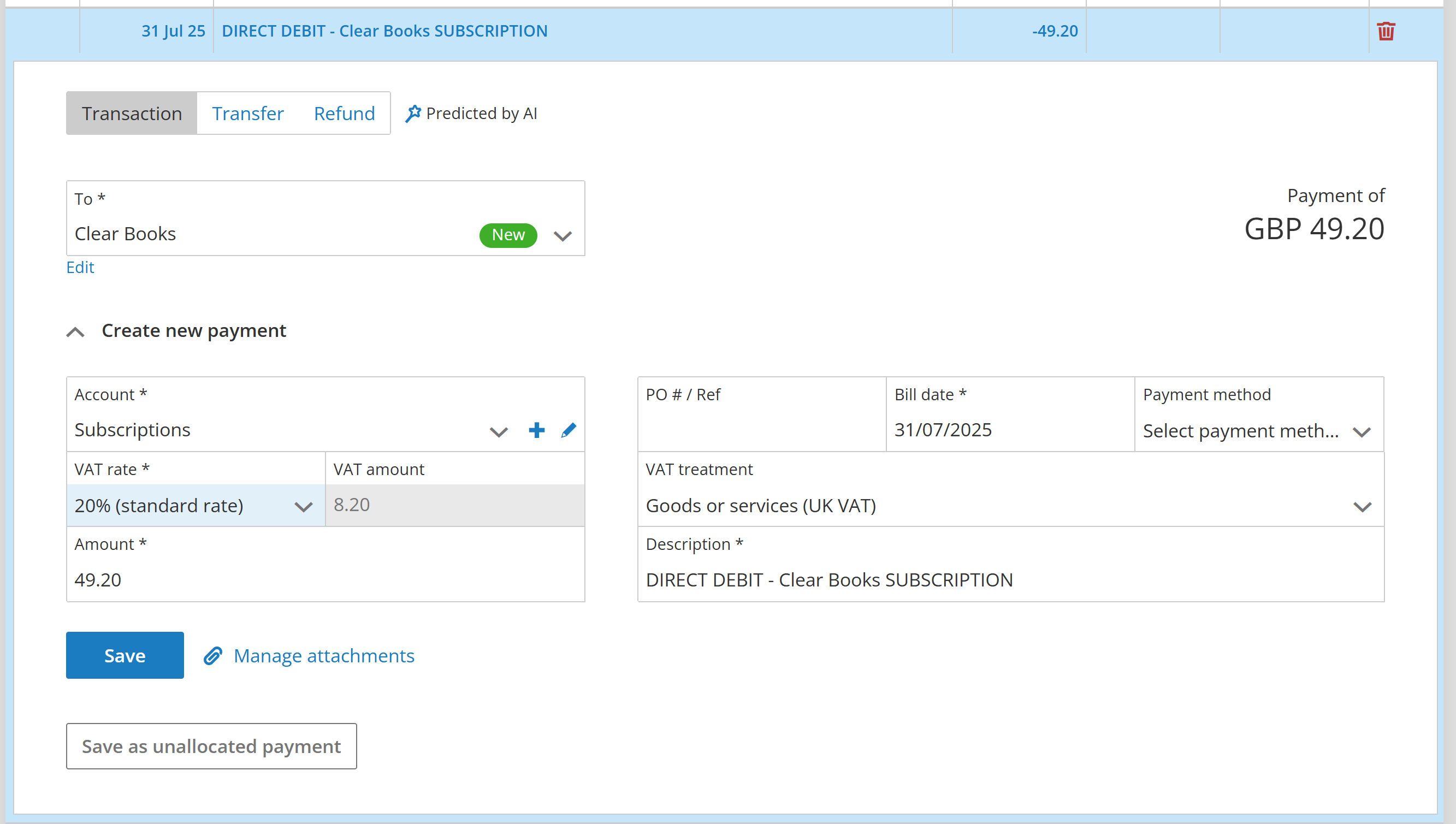
Task: Click the green New badge
Action: click(x=507, y=235)
